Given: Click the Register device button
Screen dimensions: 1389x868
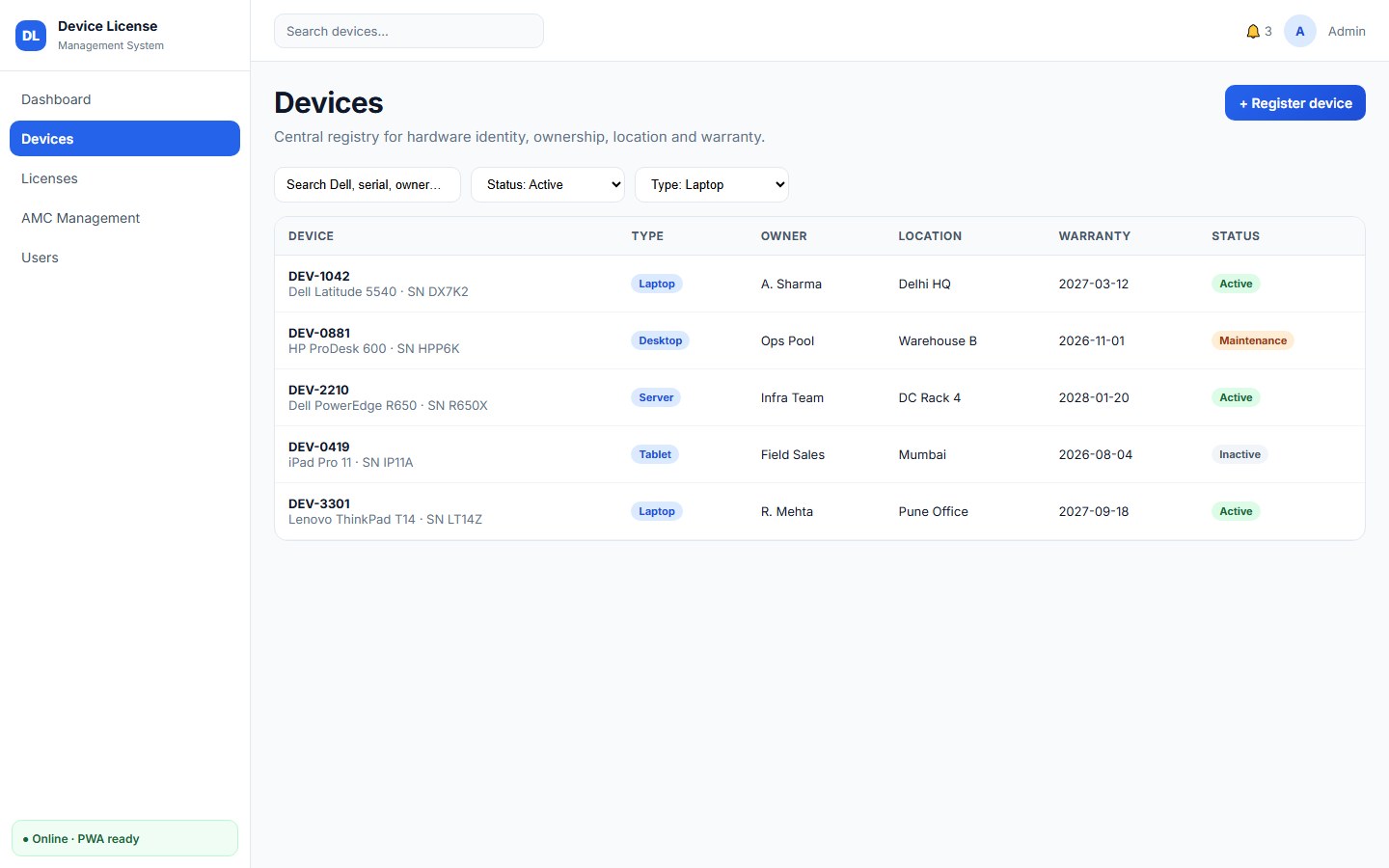Looking at the screenshot, I should 1295,103.
